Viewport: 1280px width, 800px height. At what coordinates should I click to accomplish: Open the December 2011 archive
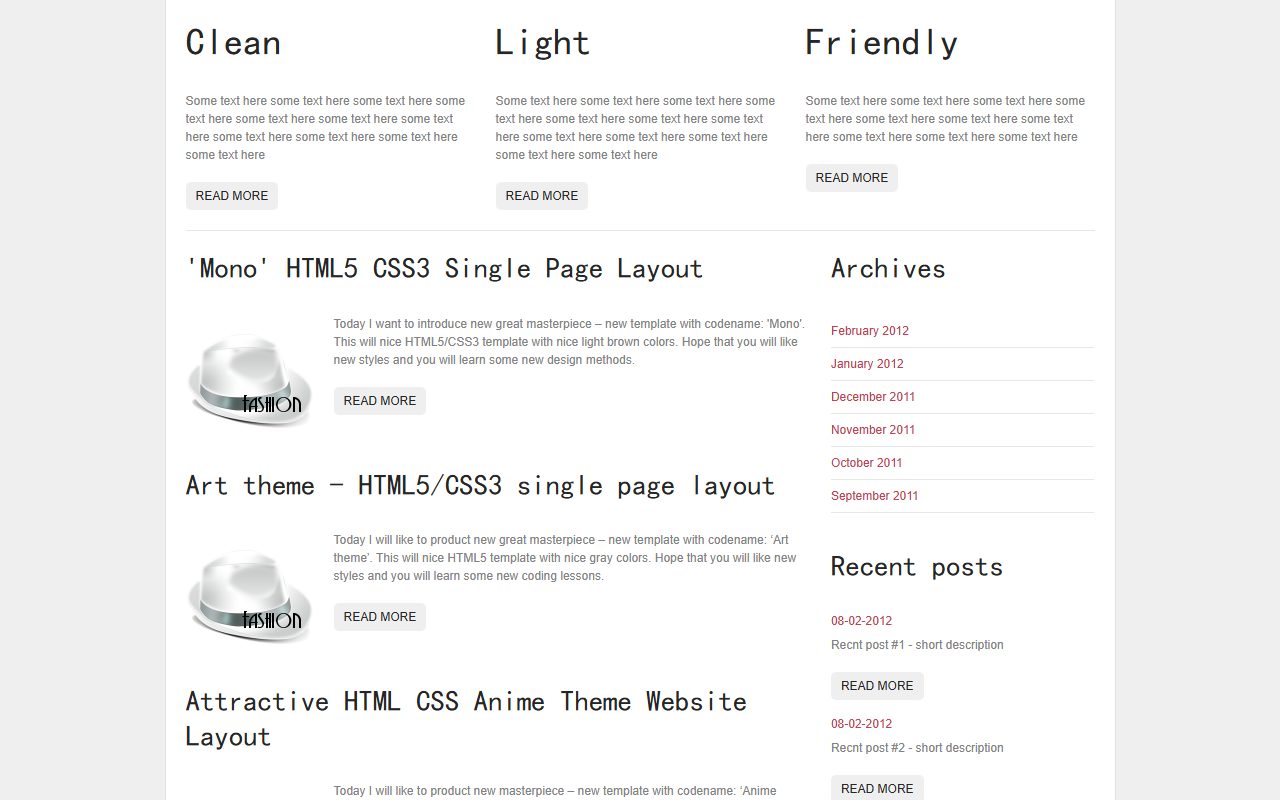tap(873, 397)
